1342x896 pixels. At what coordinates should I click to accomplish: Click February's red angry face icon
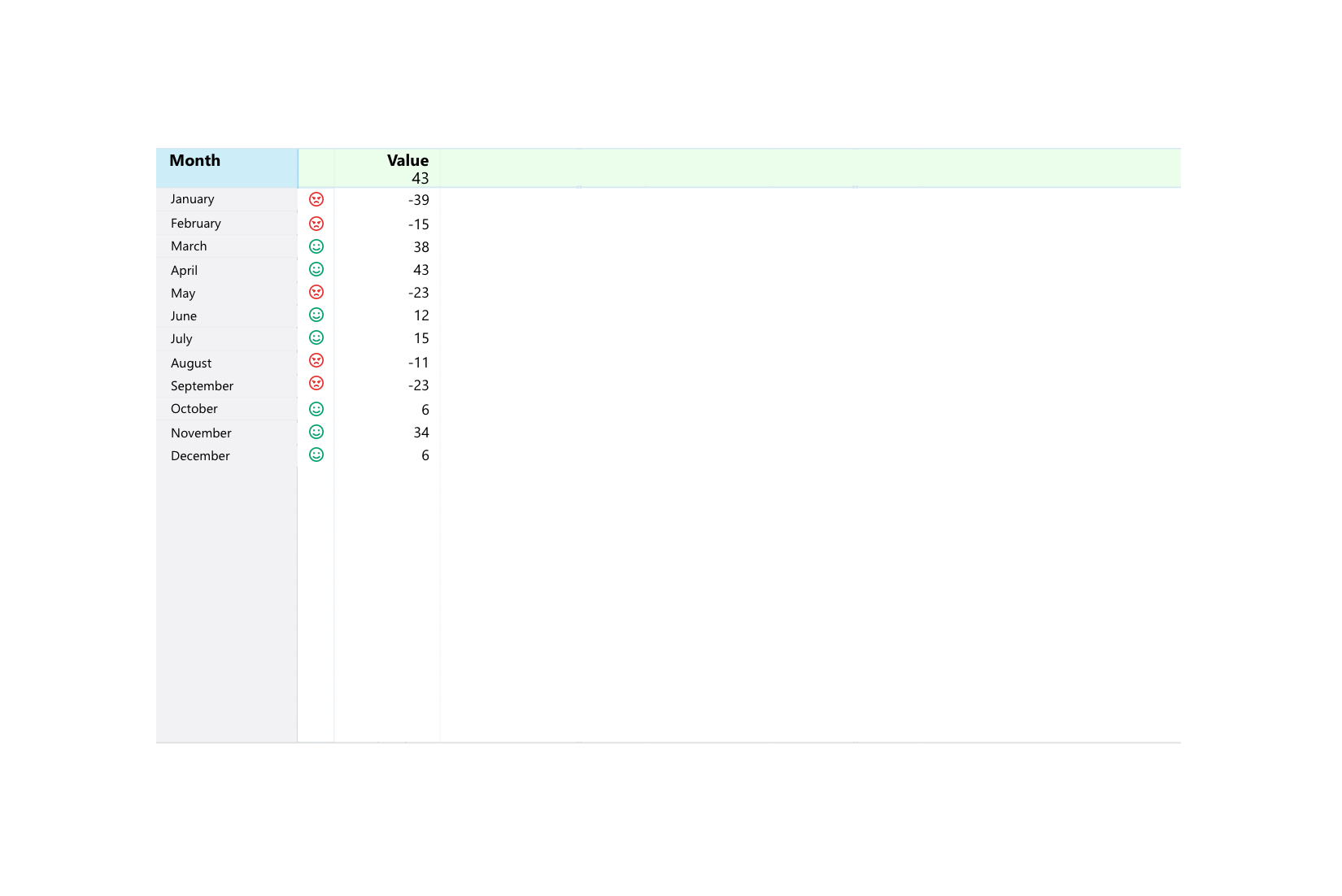316,223
